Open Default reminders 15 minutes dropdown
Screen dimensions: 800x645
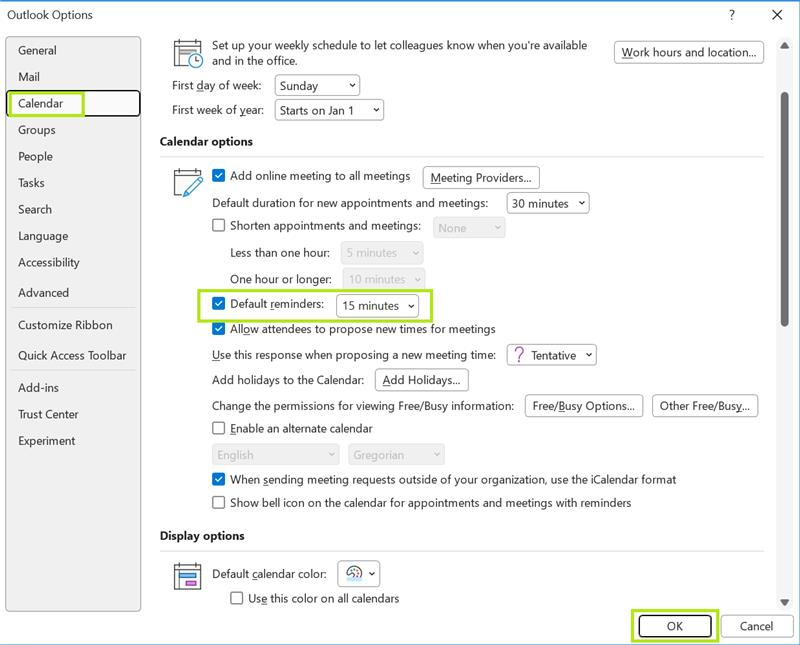tap(378, 306)
